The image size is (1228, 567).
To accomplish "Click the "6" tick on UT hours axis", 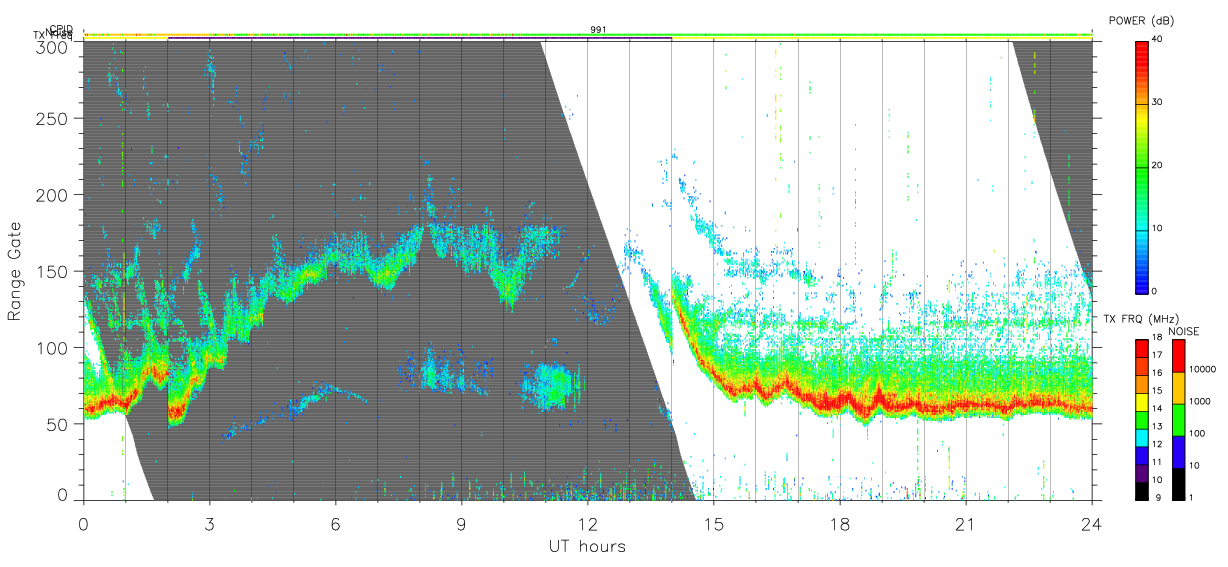I will 335,523.
